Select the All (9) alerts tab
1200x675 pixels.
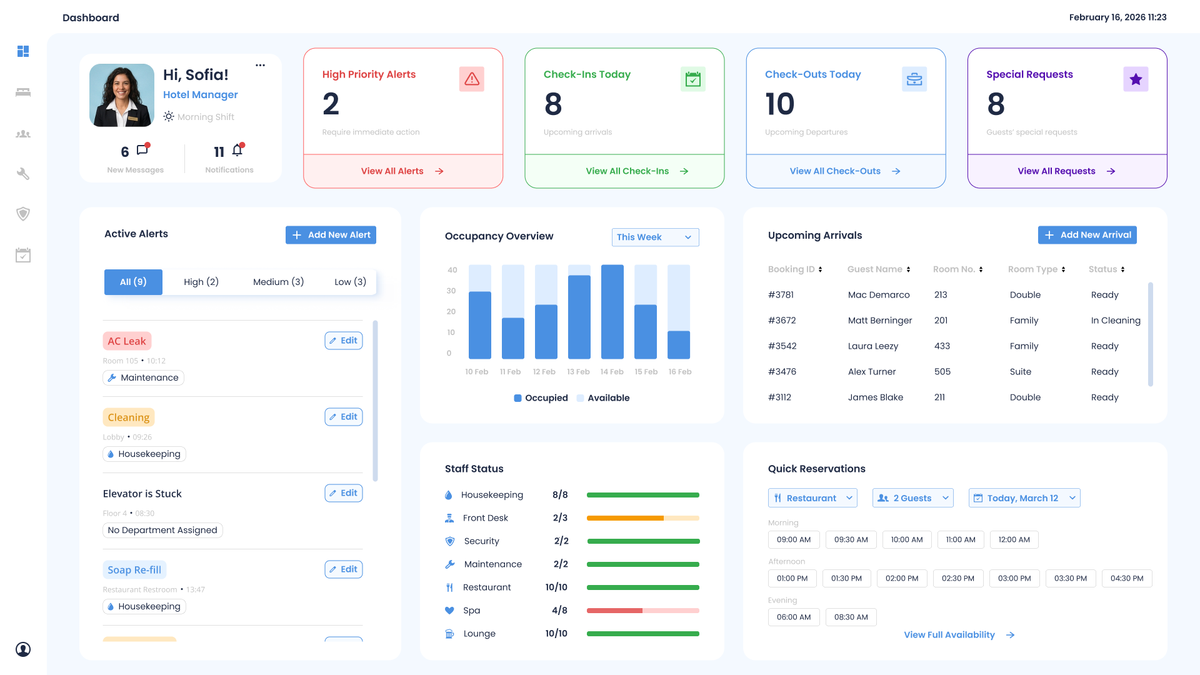coord(133,282)
